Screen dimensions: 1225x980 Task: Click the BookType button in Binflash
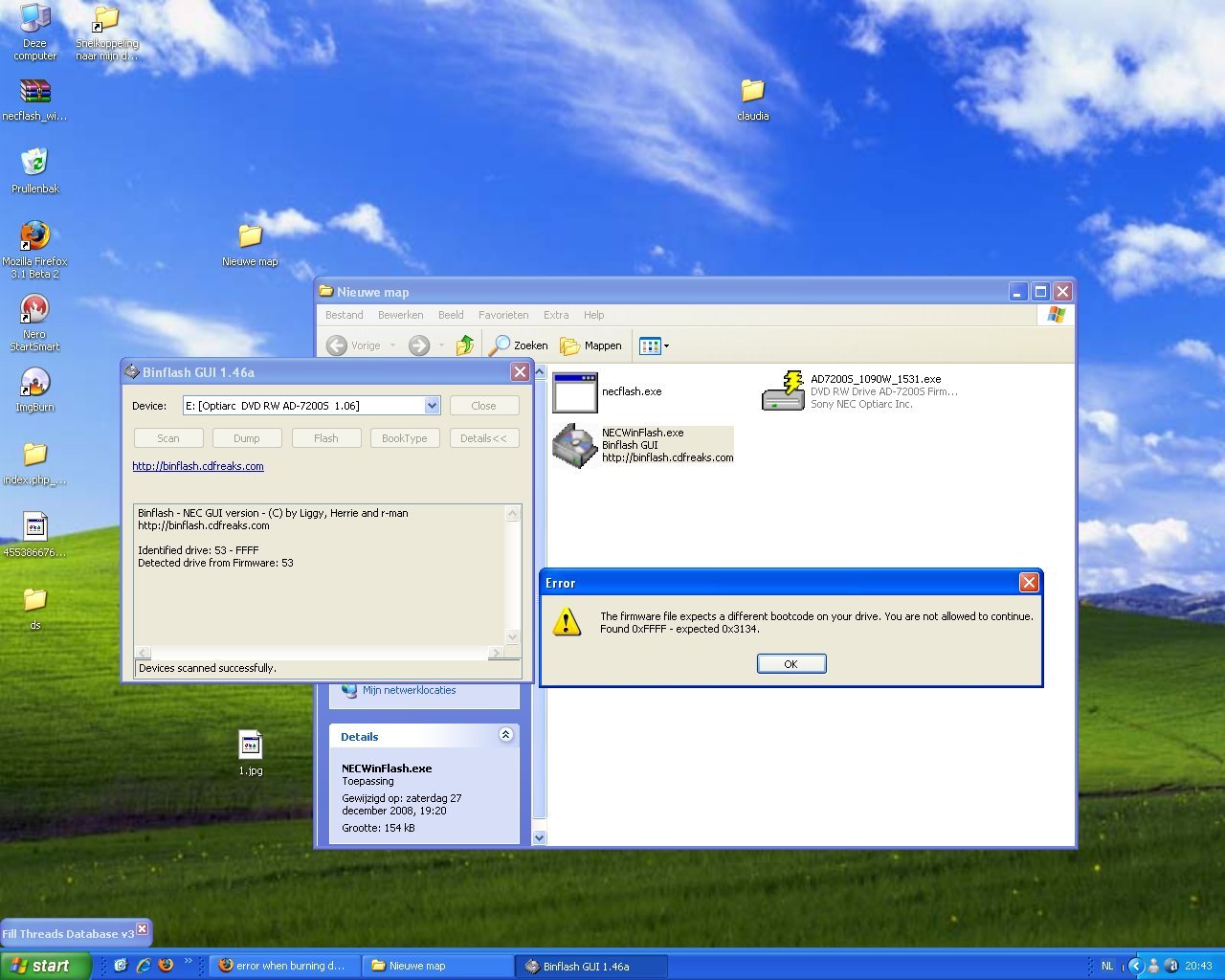point(405,438)
